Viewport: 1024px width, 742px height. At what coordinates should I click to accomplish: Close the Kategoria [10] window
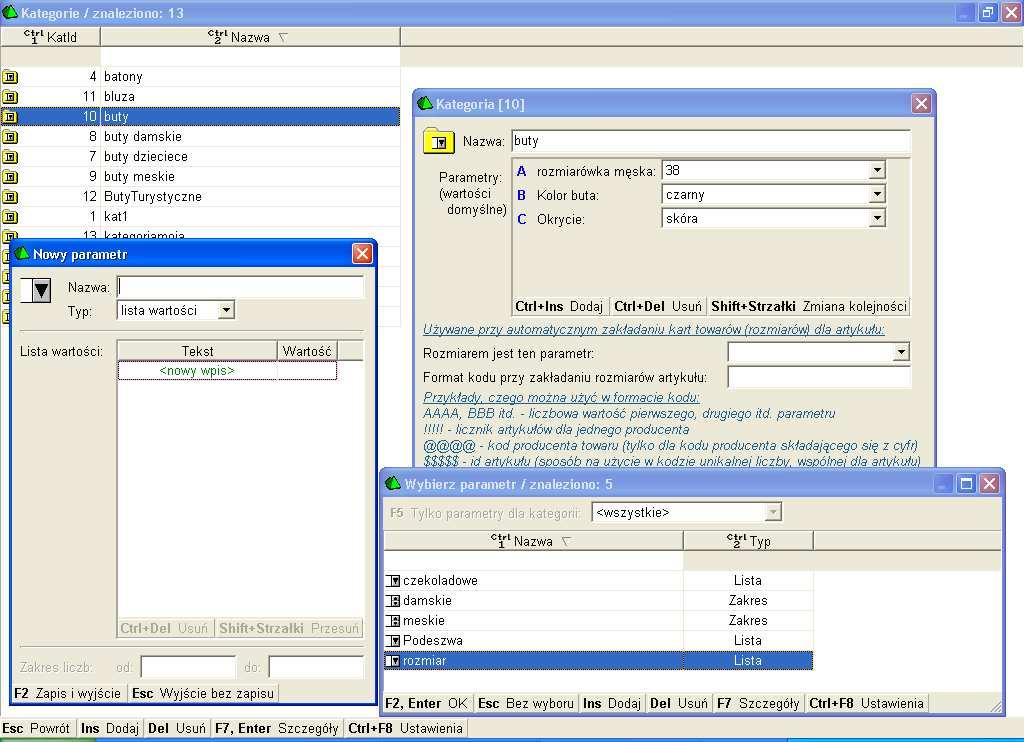tap(921, 103)
